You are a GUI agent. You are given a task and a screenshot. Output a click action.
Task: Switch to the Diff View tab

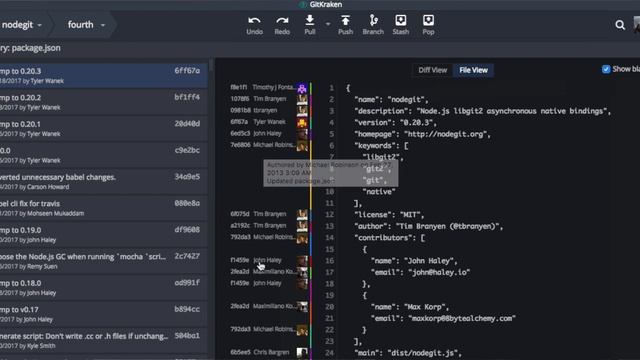pyautogui.click(x=433, y=70)
